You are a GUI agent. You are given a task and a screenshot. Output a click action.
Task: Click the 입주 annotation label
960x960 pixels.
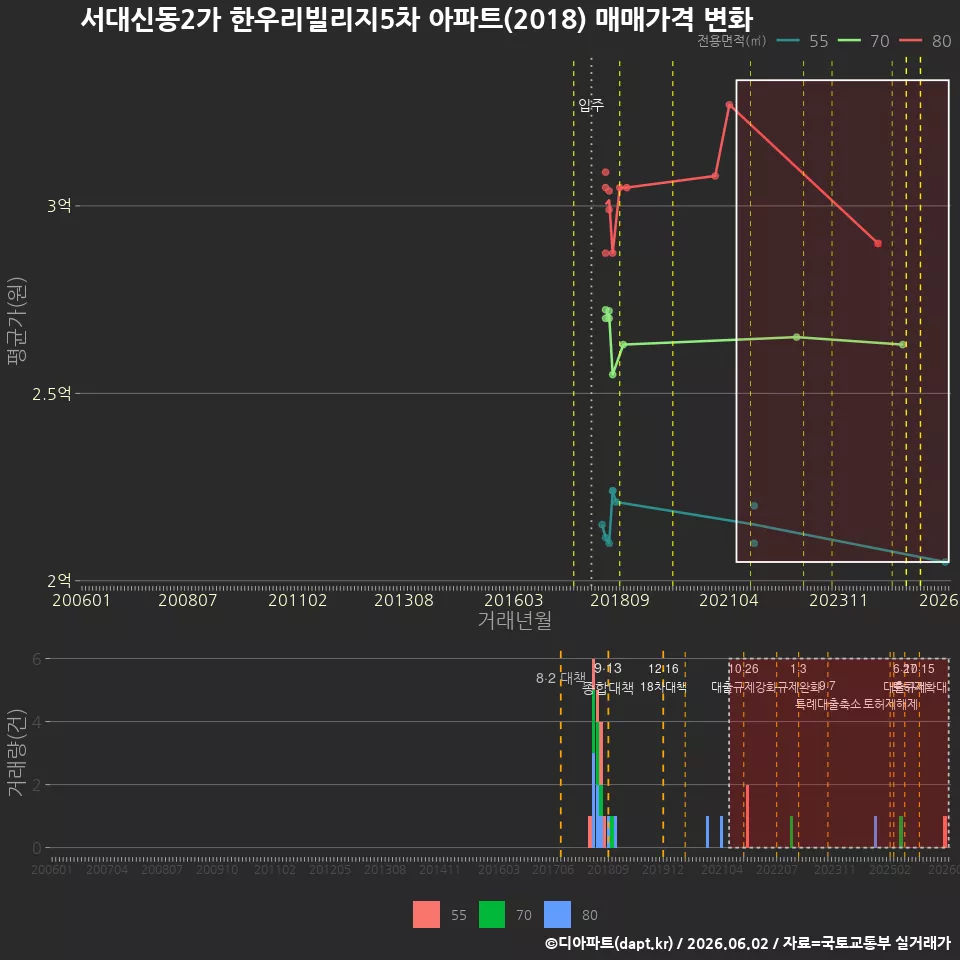coord(591,105)
